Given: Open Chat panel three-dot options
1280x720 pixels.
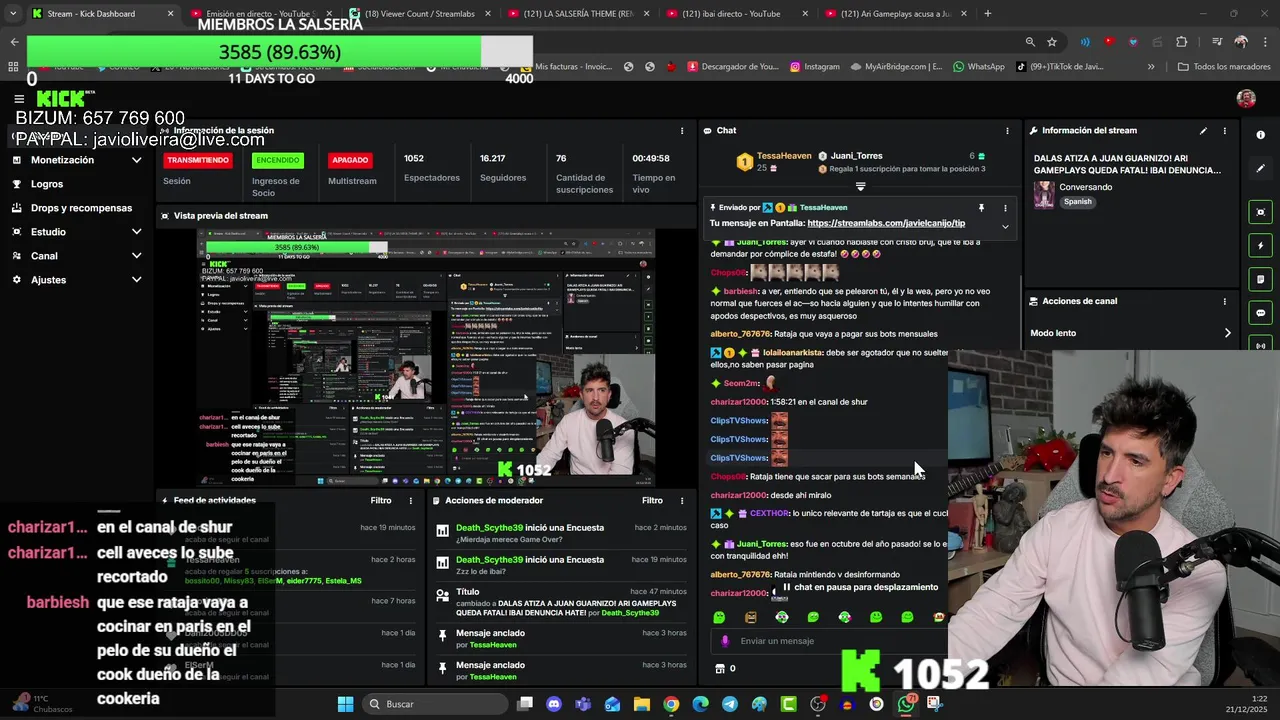Looking at the screenshot, I should [x=1007, y=131].
